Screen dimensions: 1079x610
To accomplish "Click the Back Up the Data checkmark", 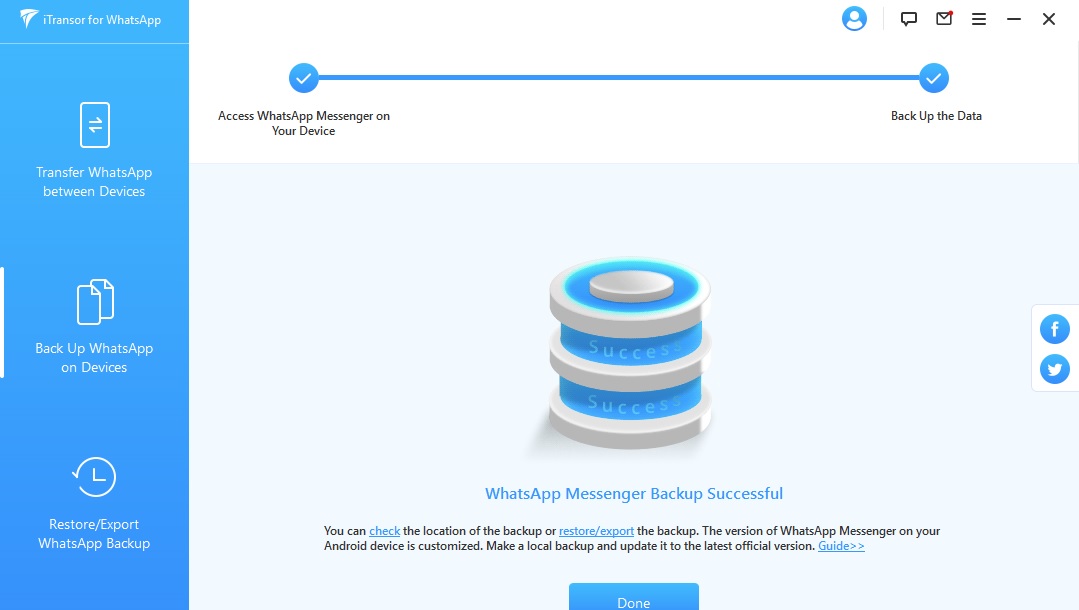I will [x=934, y=78].
